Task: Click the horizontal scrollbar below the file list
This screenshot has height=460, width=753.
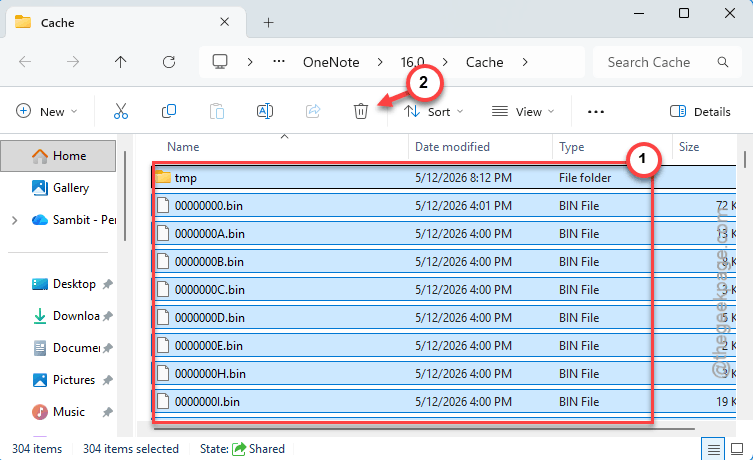Action: [x=424, y=428]
